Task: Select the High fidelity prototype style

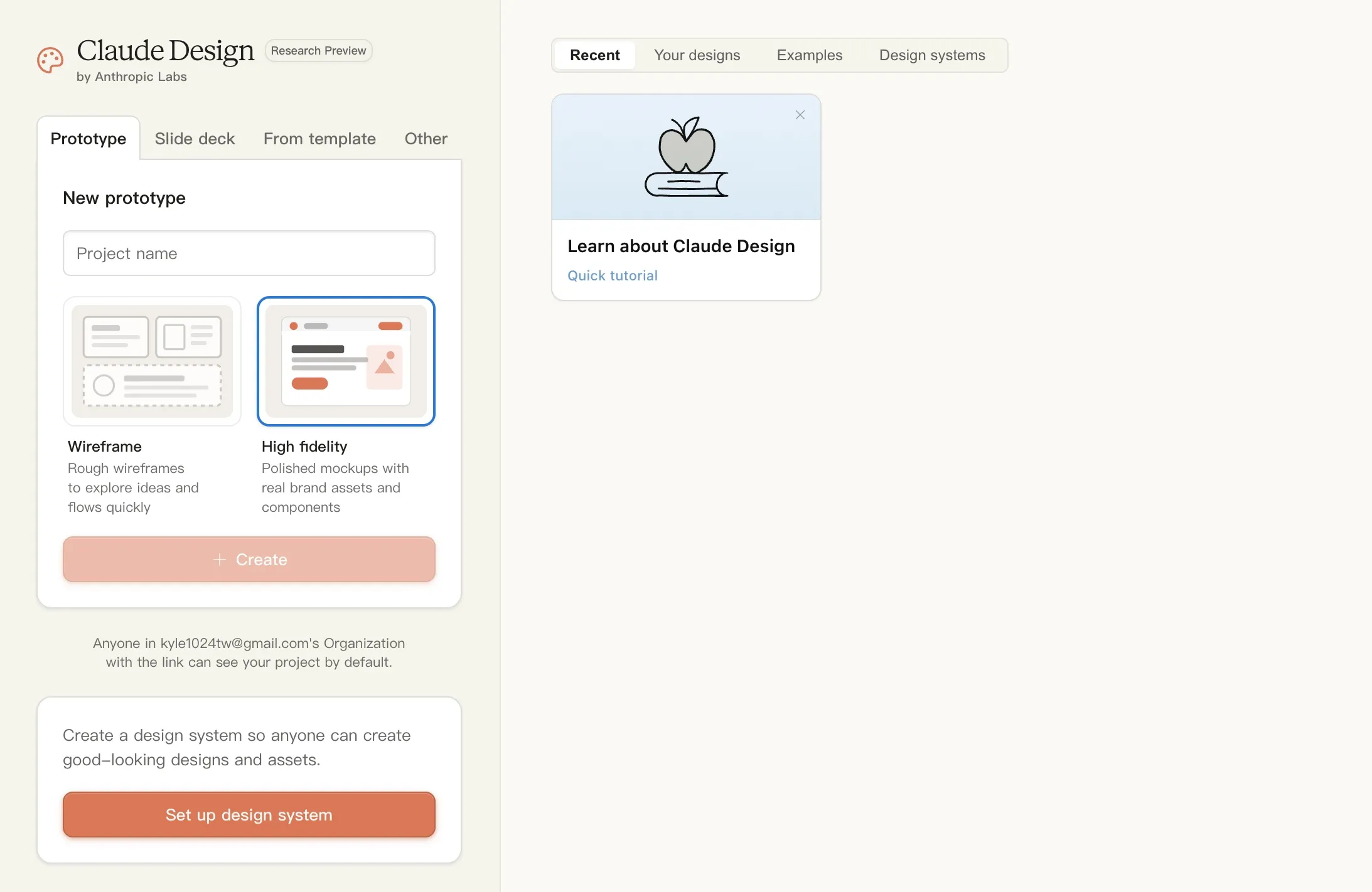Action: (346, 361)
